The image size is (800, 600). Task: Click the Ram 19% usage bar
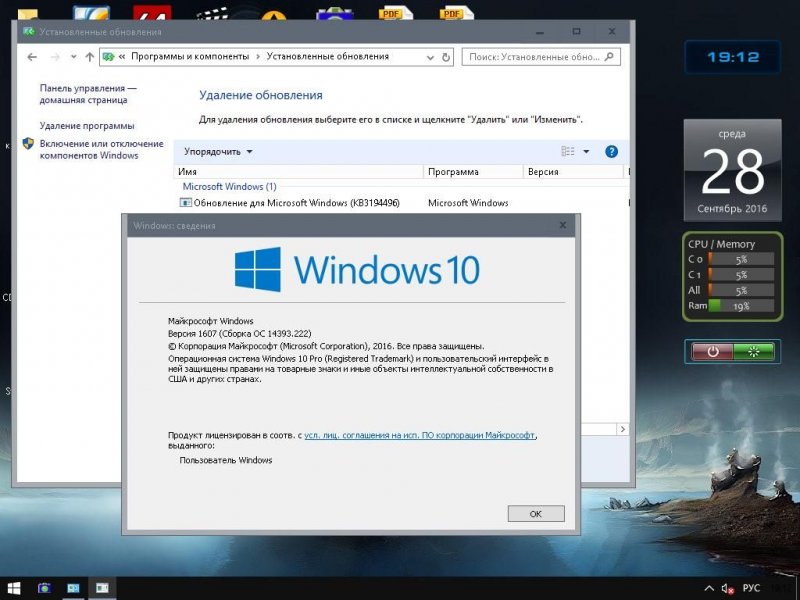[x=741, y=306]
